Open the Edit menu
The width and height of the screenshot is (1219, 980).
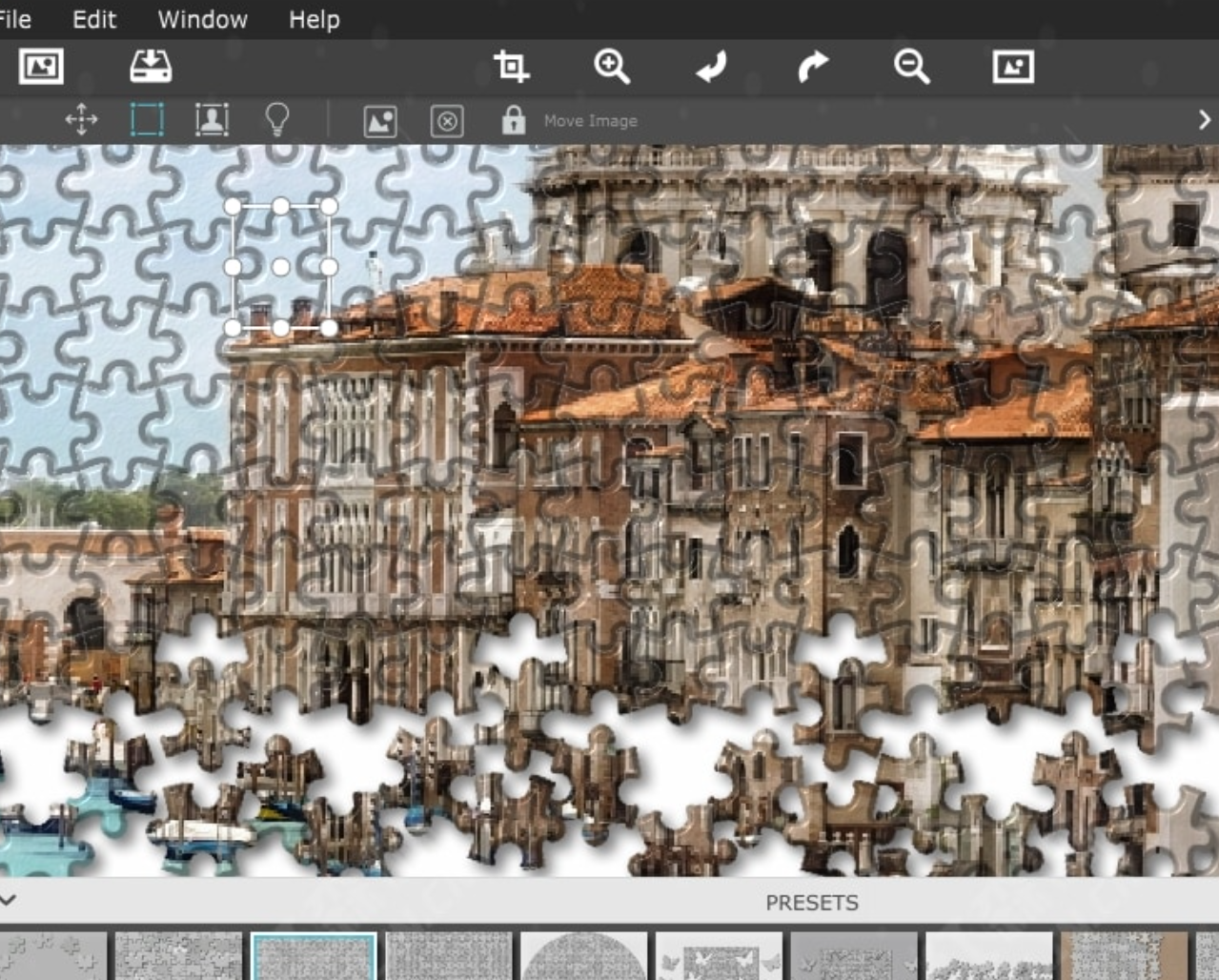point(94,19)
